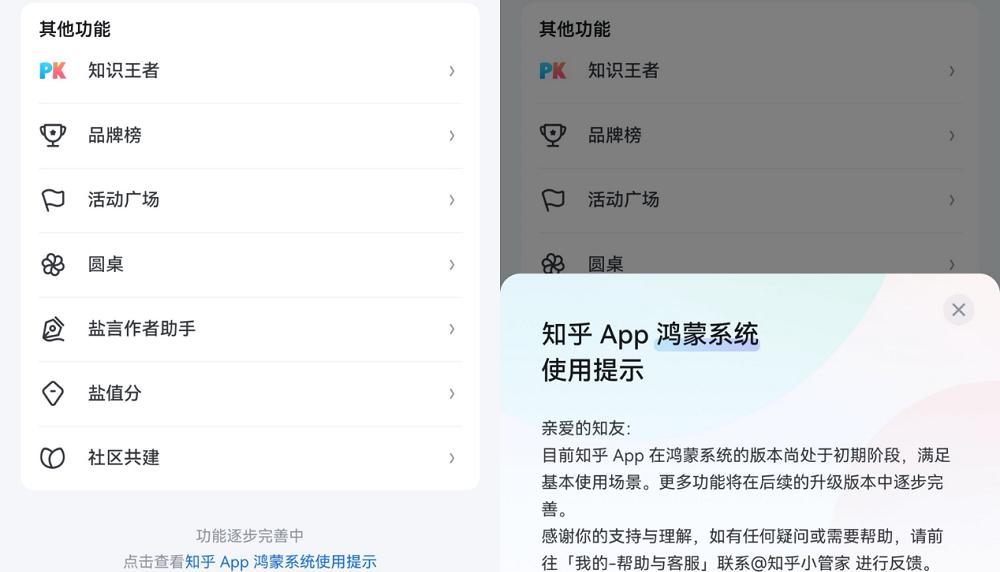
Task: Click the flower icon beside 圆桌 in left panel
Action: pos(53,264)
